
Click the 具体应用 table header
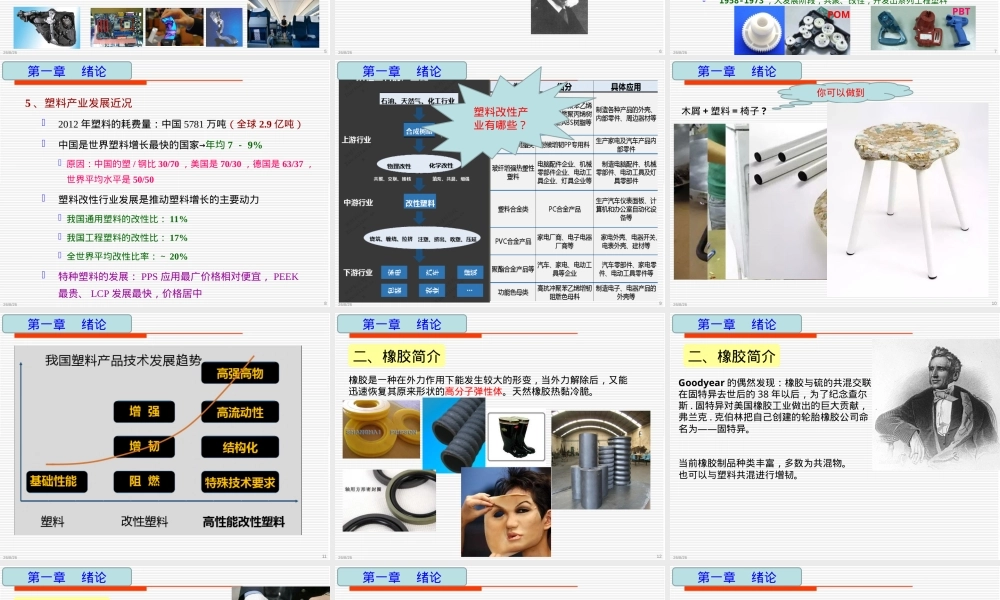tap(626, 87)
